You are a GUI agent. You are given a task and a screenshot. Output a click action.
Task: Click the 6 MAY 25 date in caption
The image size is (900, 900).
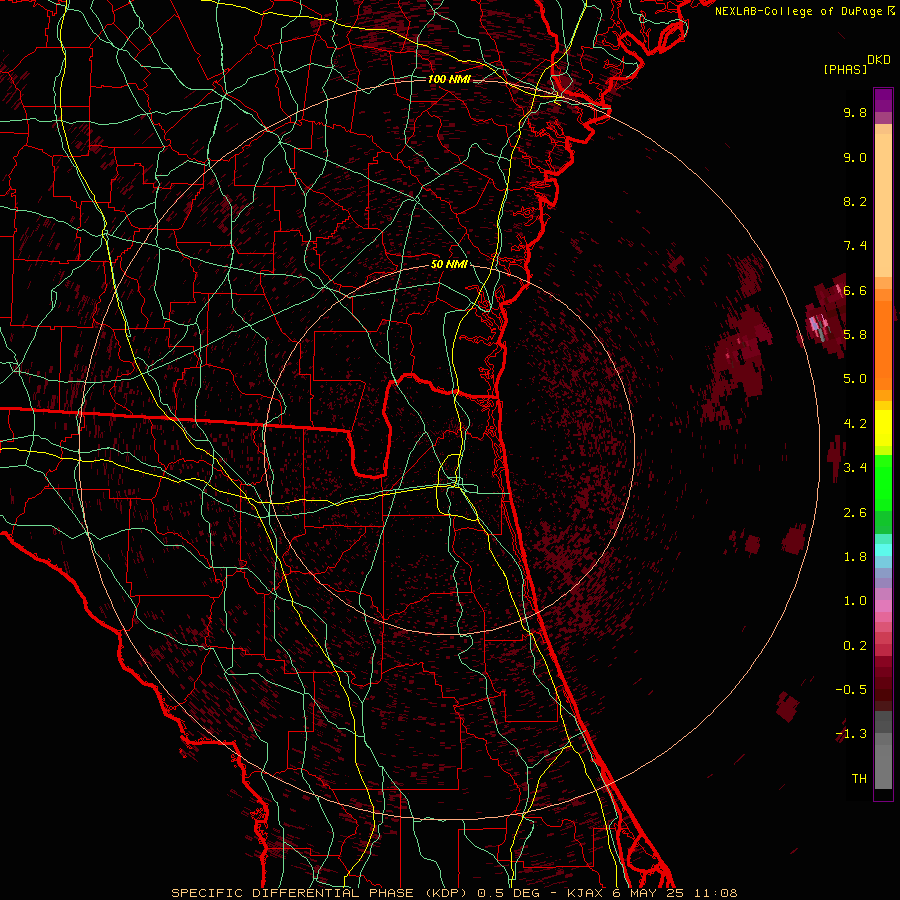(x=650, y=893)
